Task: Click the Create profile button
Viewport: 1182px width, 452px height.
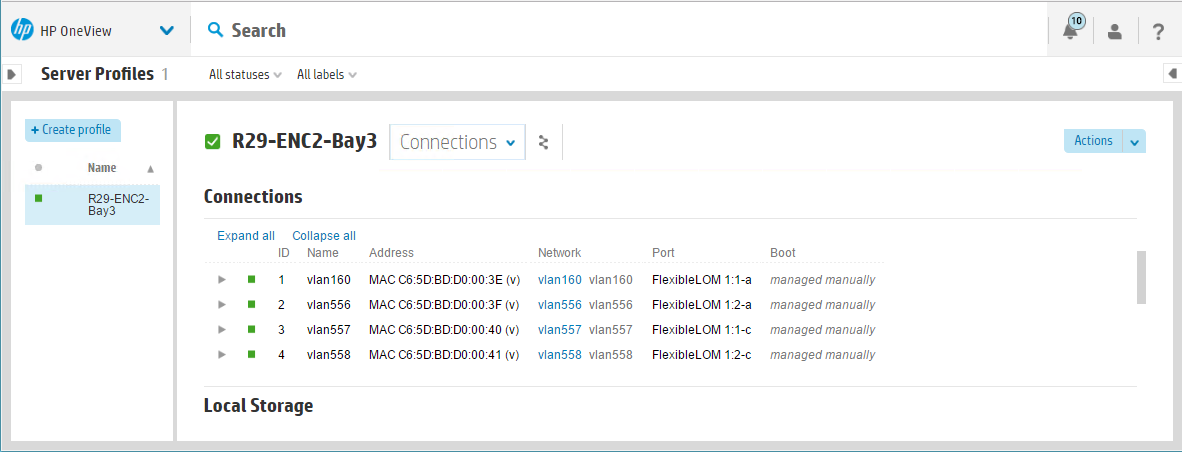Action: coord(72,130)
